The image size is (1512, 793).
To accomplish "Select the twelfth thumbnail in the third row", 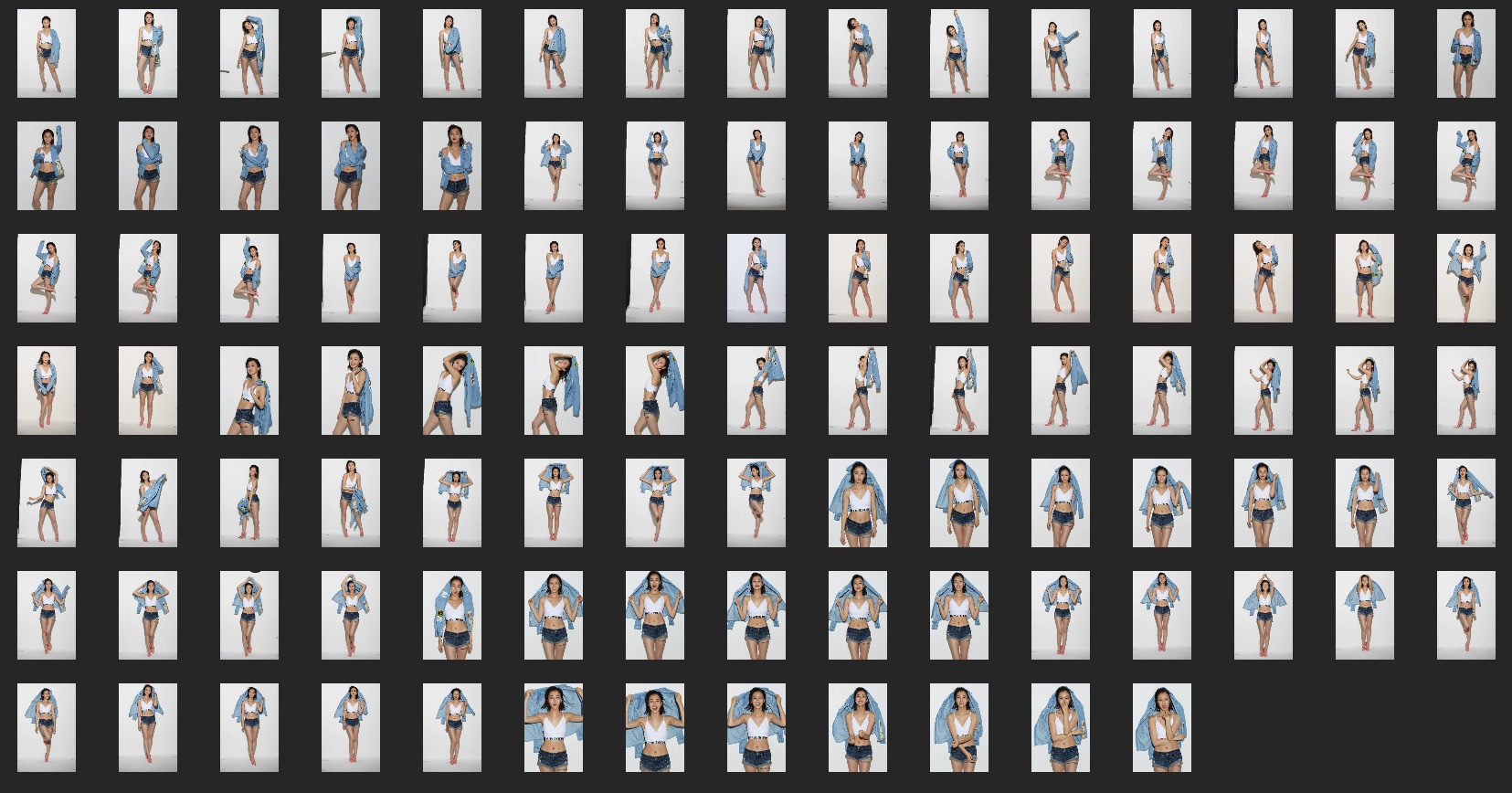I will click(x=1162, y=279).
